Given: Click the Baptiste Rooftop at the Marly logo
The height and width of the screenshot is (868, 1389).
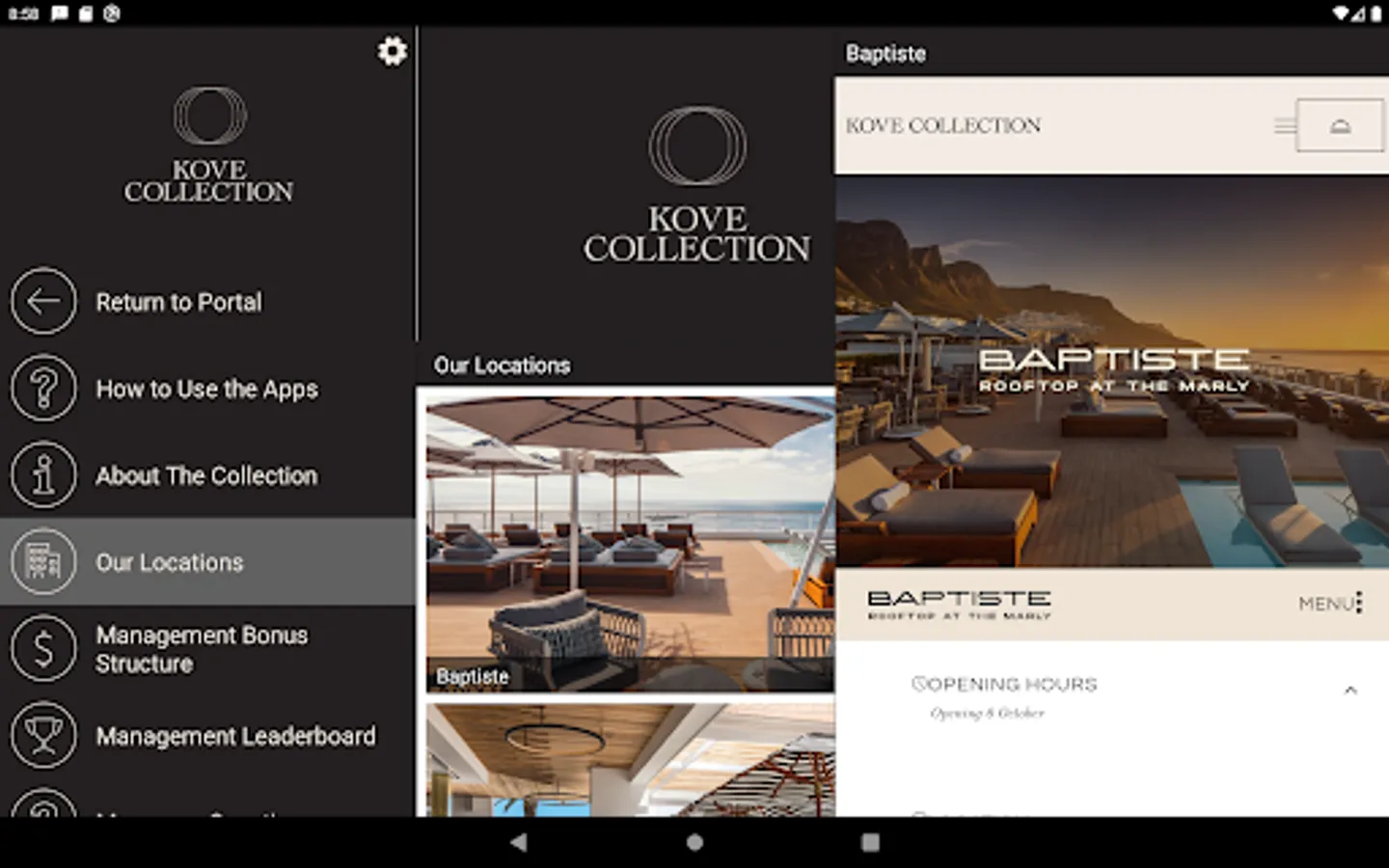Looking at the screenshot, I should point(959,604).
